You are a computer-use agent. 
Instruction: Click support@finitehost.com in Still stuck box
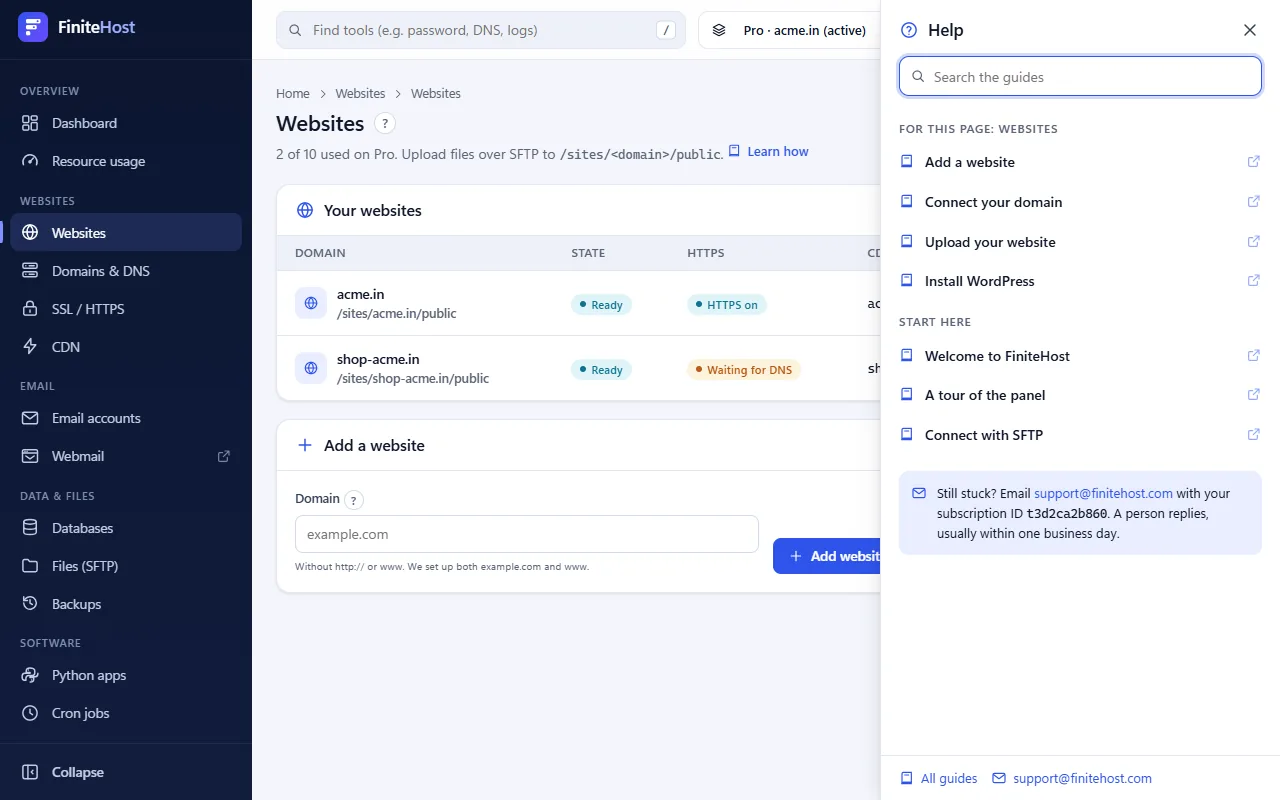[x=1103, y=493]
